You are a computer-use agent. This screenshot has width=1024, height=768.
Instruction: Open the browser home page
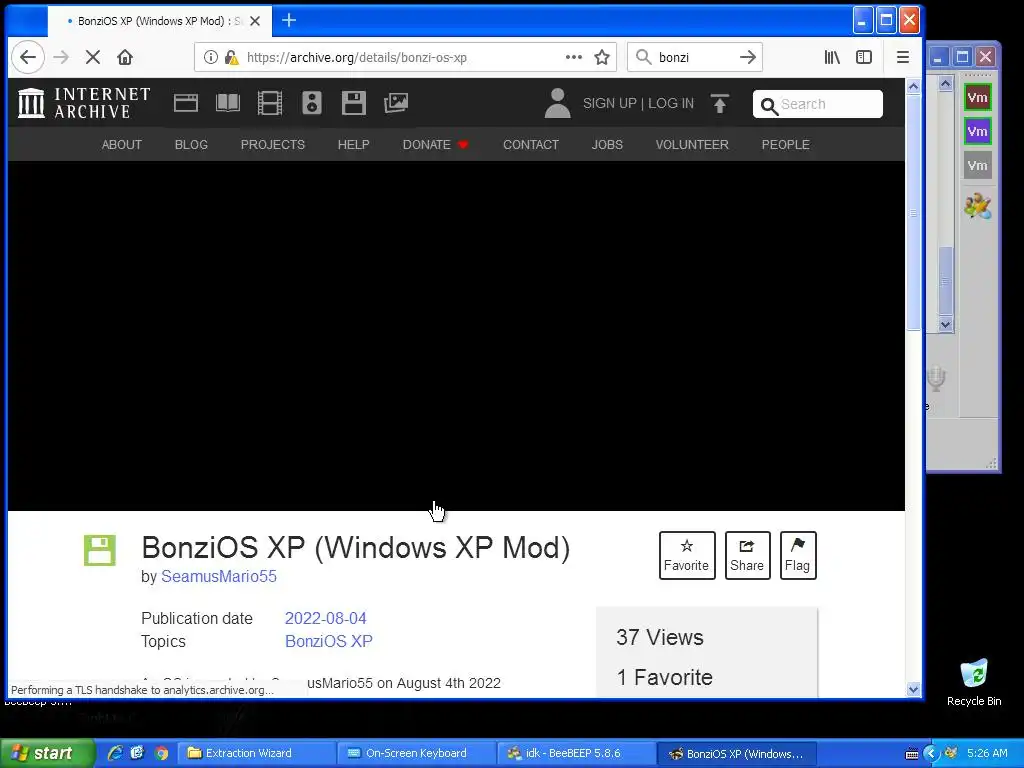coord(125,57)
